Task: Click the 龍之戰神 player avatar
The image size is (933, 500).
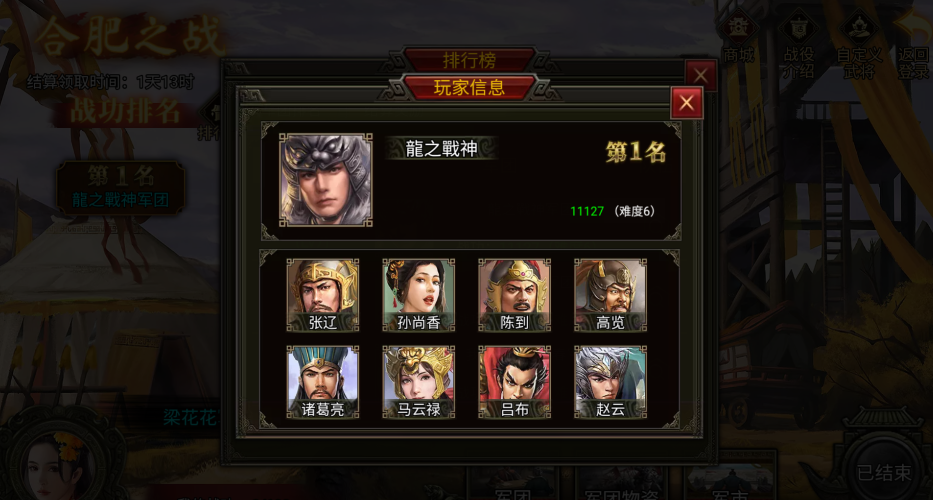Action: tap(325, 180)
